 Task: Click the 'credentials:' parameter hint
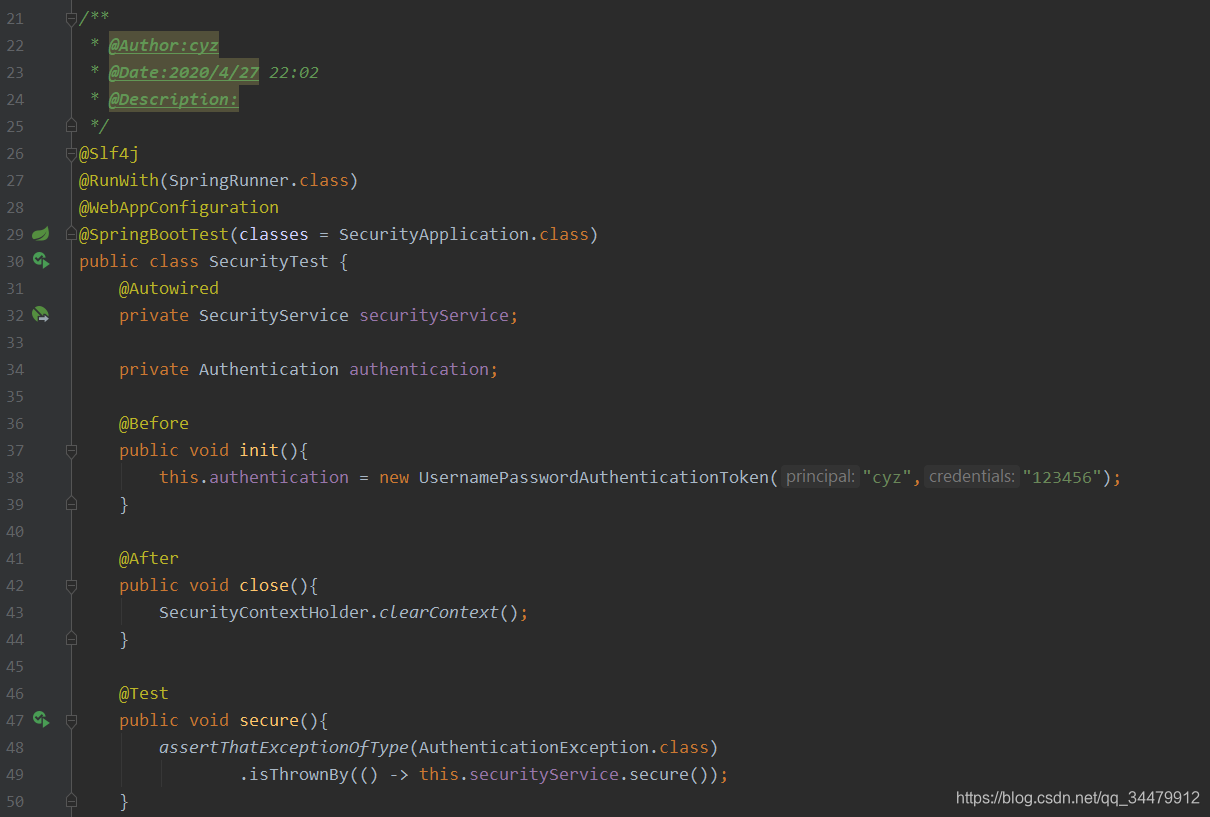(x=972, y=477)
